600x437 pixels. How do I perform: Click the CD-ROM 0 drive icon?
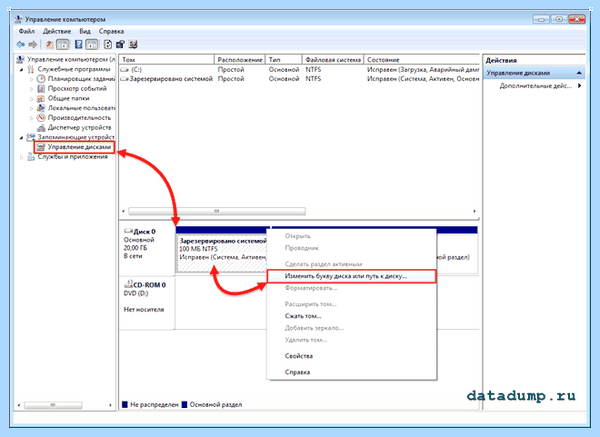point(128,285)
